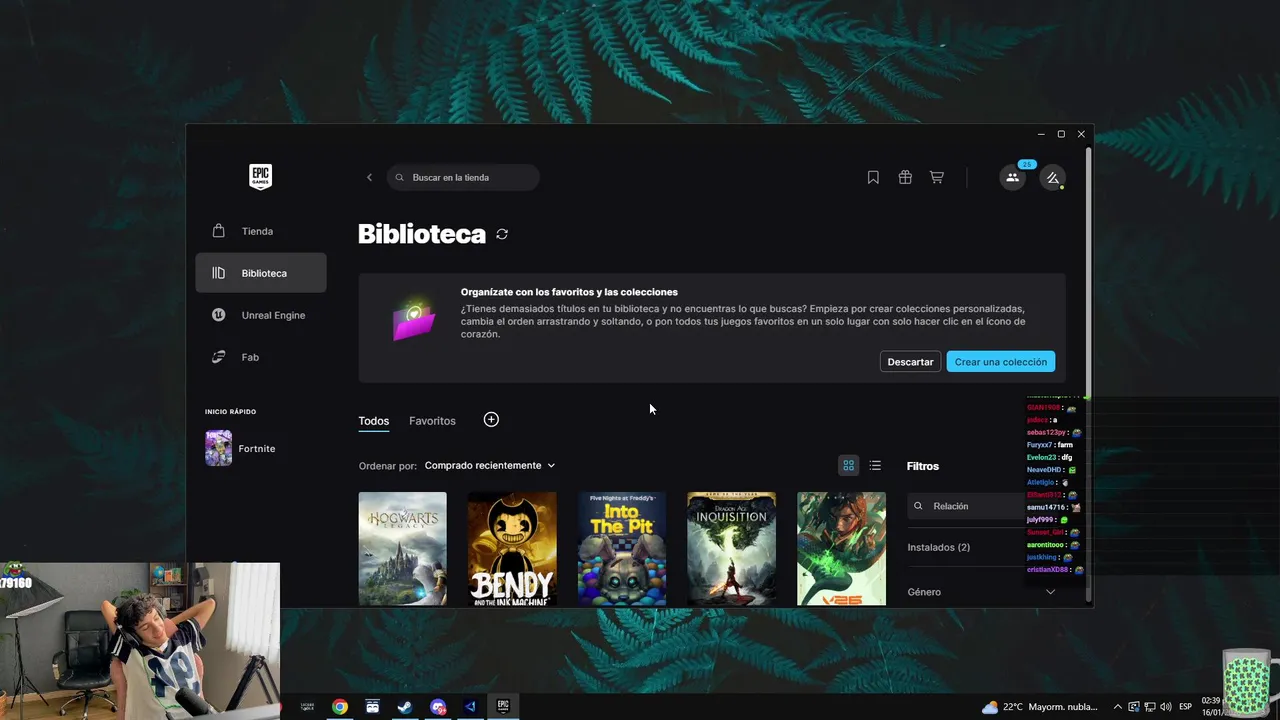Open Hogwarts Legacy game tile
The height and width of the screenshot is (720, 1280).
coord(403,548)
